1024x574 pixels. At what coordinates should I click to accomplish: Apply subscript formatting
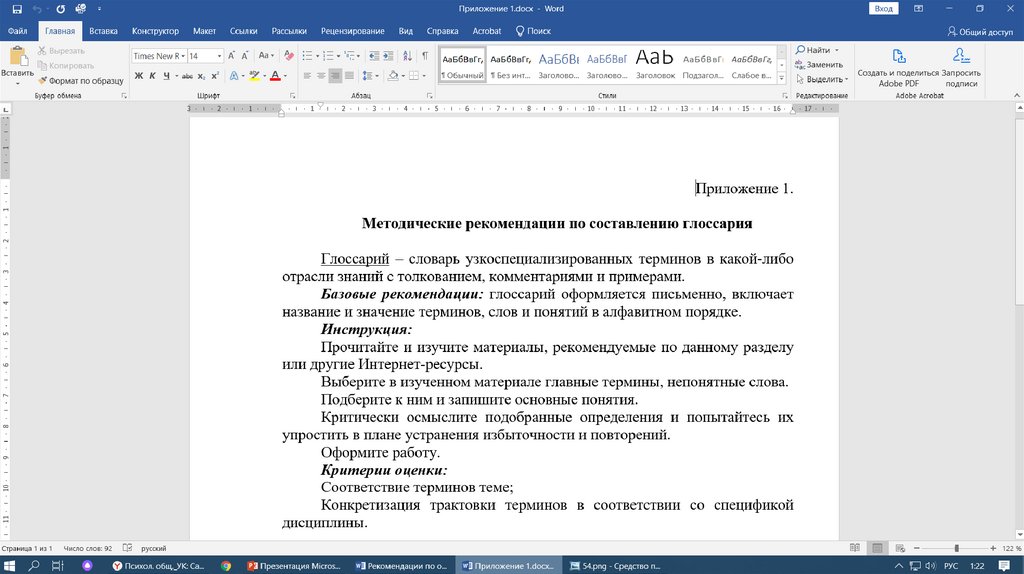[202, 76]
